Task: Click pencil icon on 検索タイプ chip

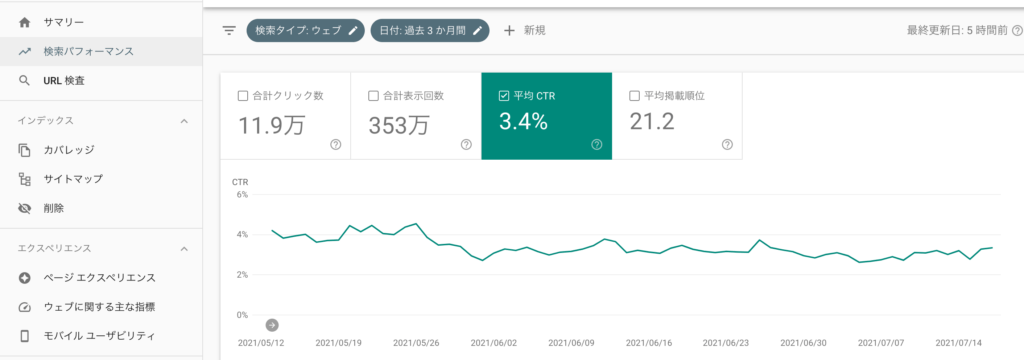Action: pos(353,31)
